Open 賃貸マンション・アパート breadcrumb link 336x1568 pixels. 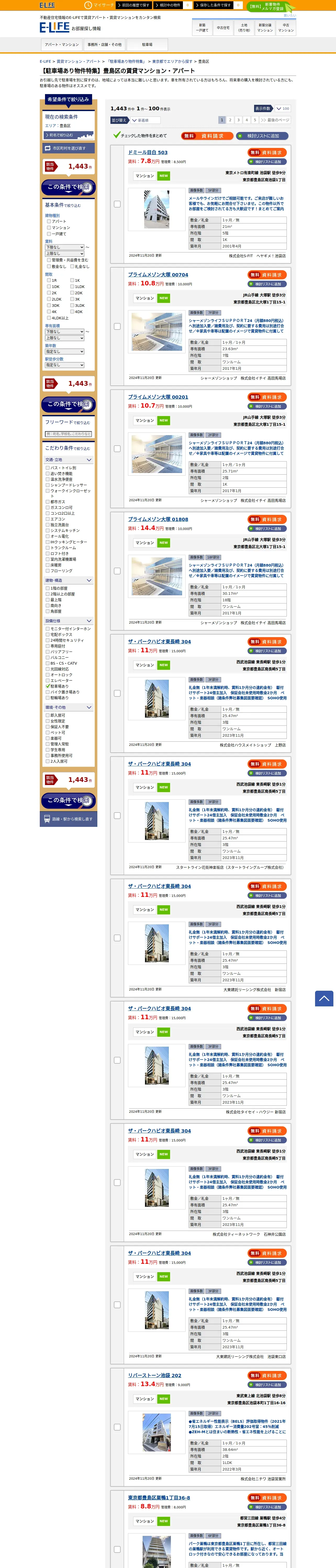pos(79,61)
